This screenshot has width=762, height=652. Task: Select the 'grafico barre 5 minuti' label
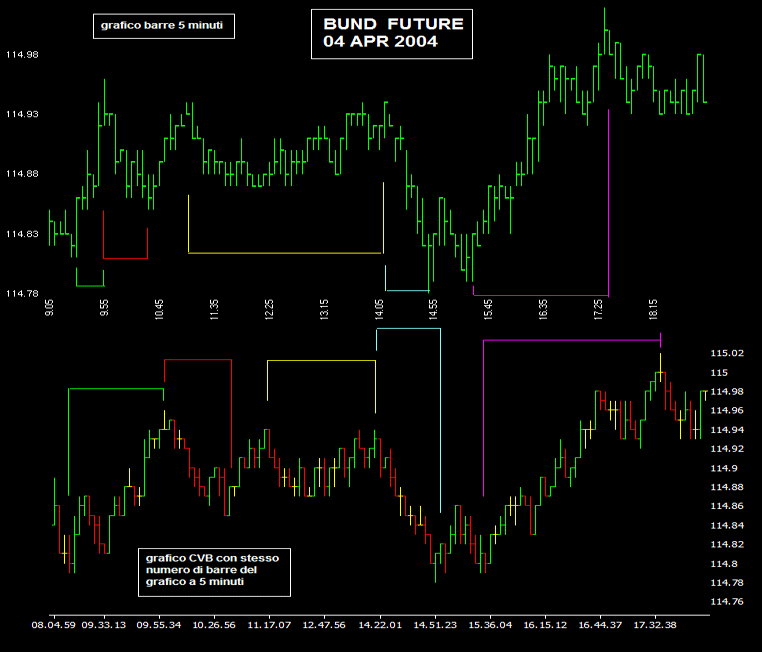tap(164, 26)
